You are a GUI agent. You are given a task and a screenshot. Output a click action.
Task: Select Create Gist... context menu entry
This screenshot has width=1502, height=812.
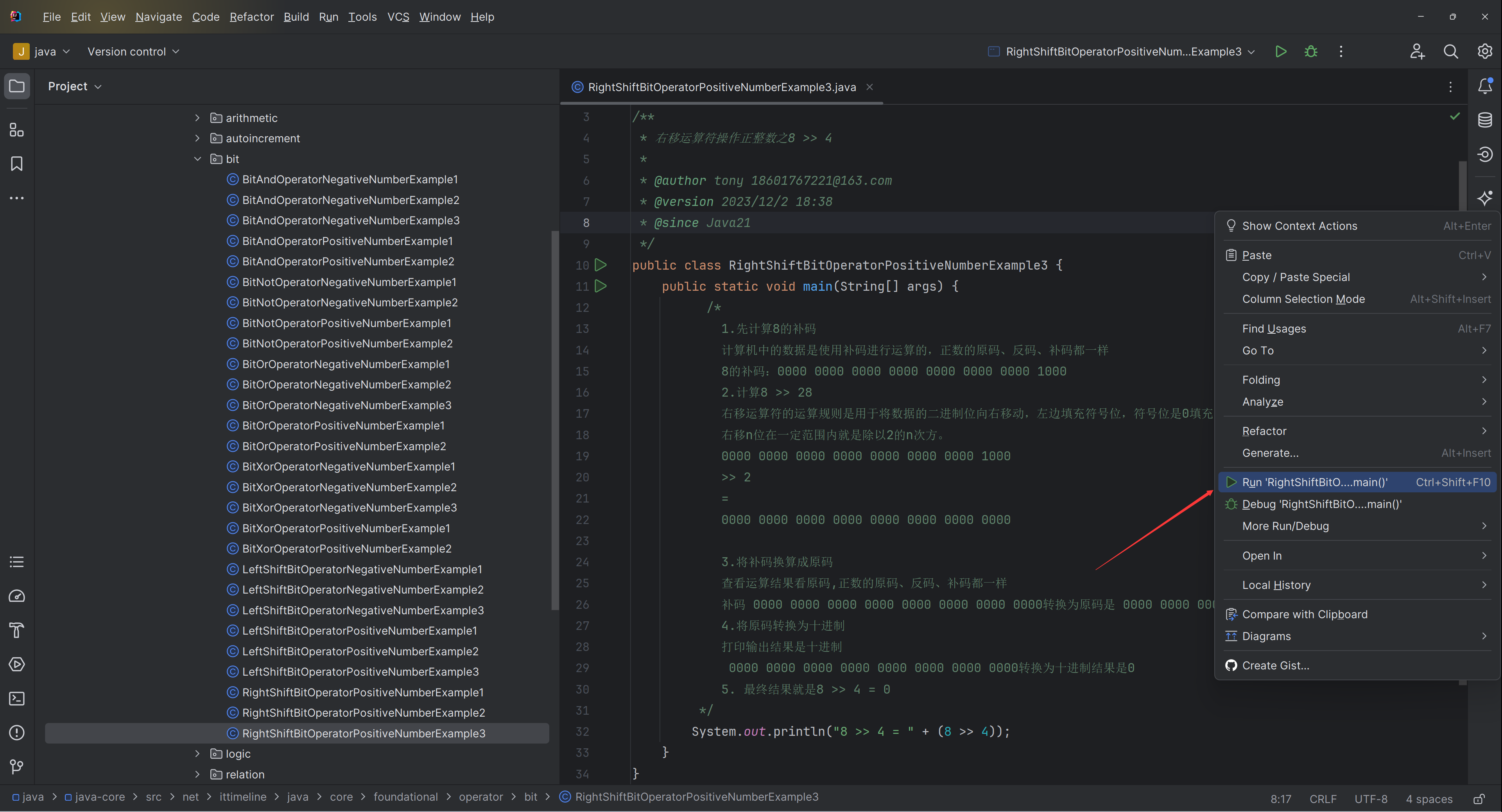[x=1357, y=666]
